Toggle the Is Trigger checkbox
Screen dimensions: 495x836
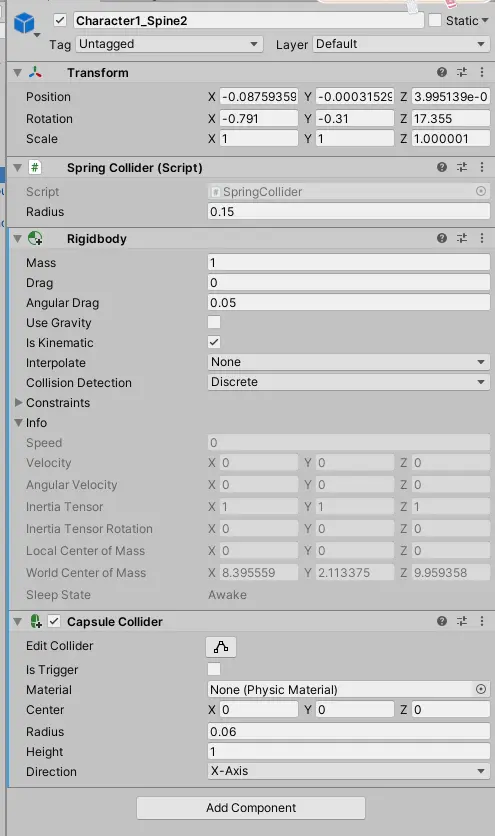click(x=214, y=669)
